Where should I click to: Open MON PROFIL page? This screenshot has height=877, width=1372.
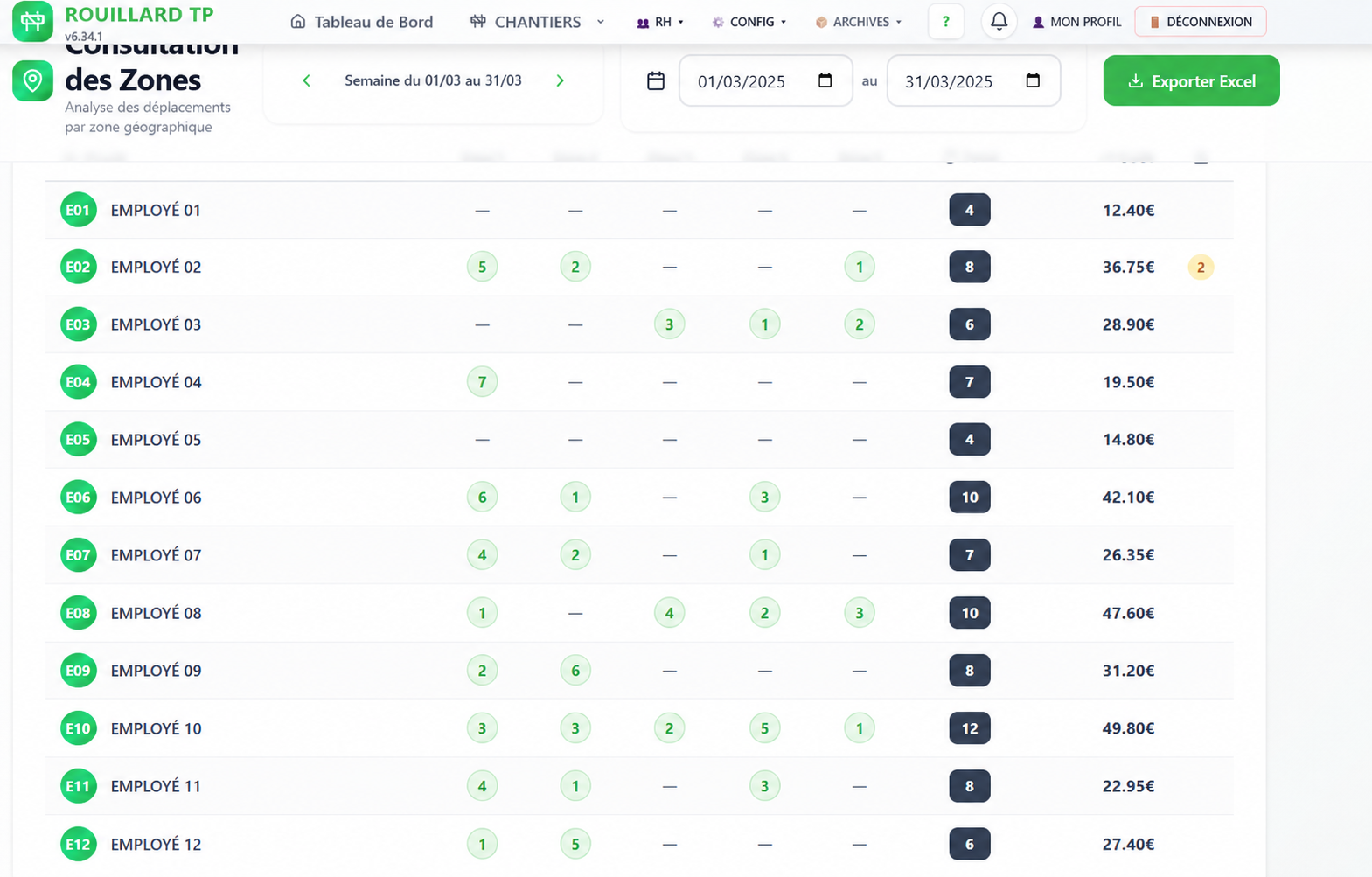coord(1076,22)
